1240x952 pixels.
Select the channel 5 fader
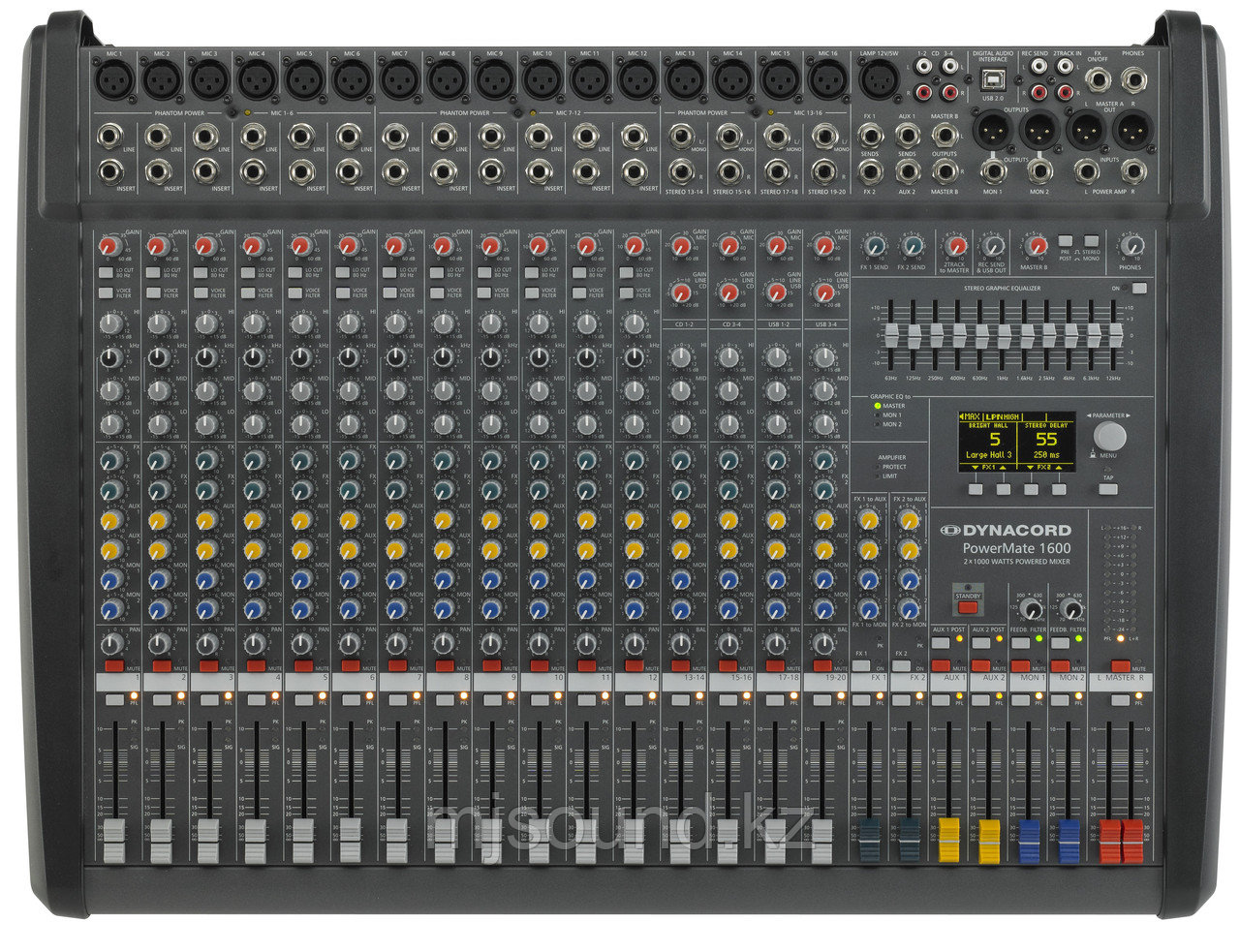pyautogui.click(x=303, y=839)
